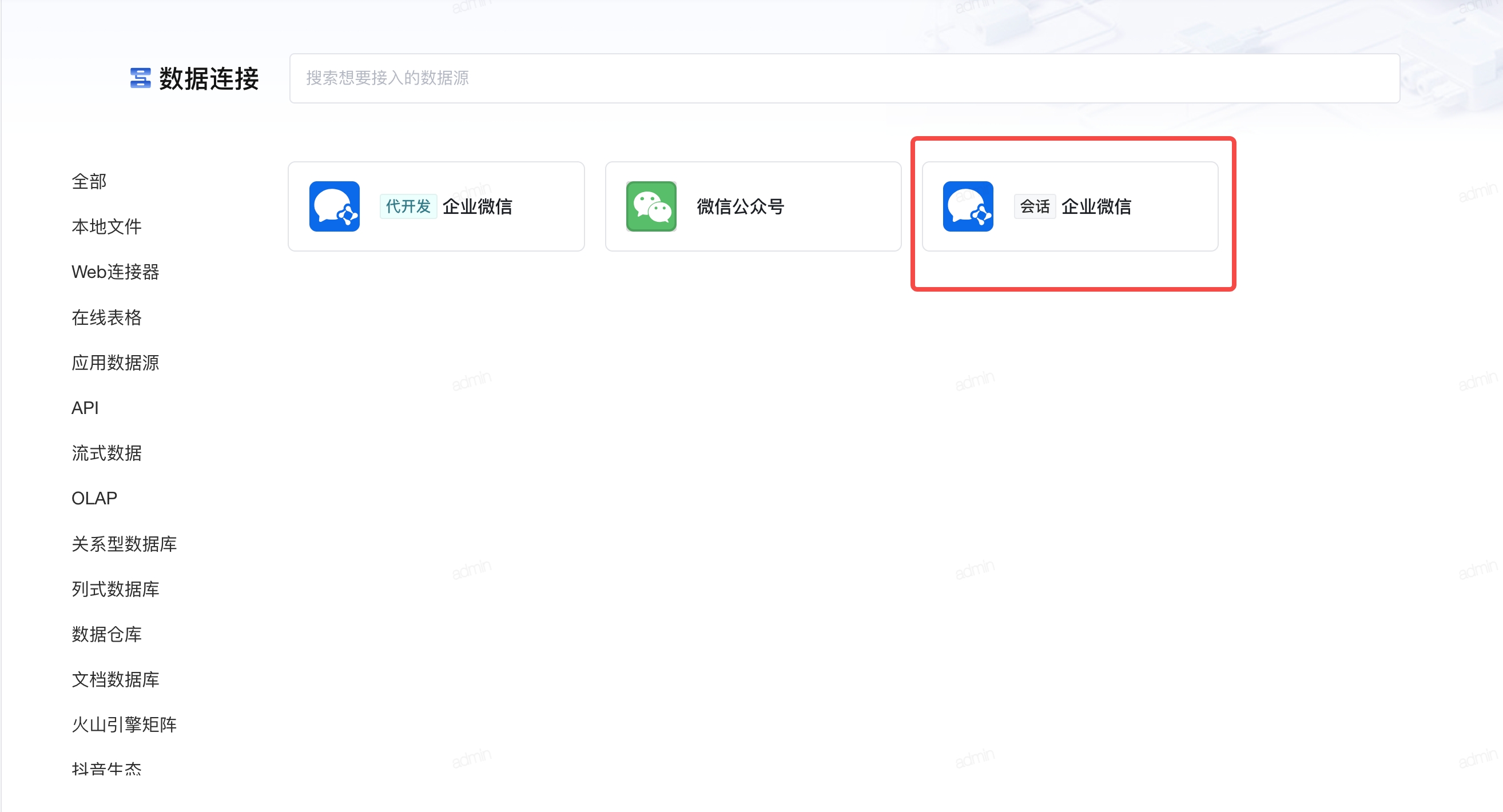
Task: Click the green 微信公众号 WeChat icon
Action: 651,206
